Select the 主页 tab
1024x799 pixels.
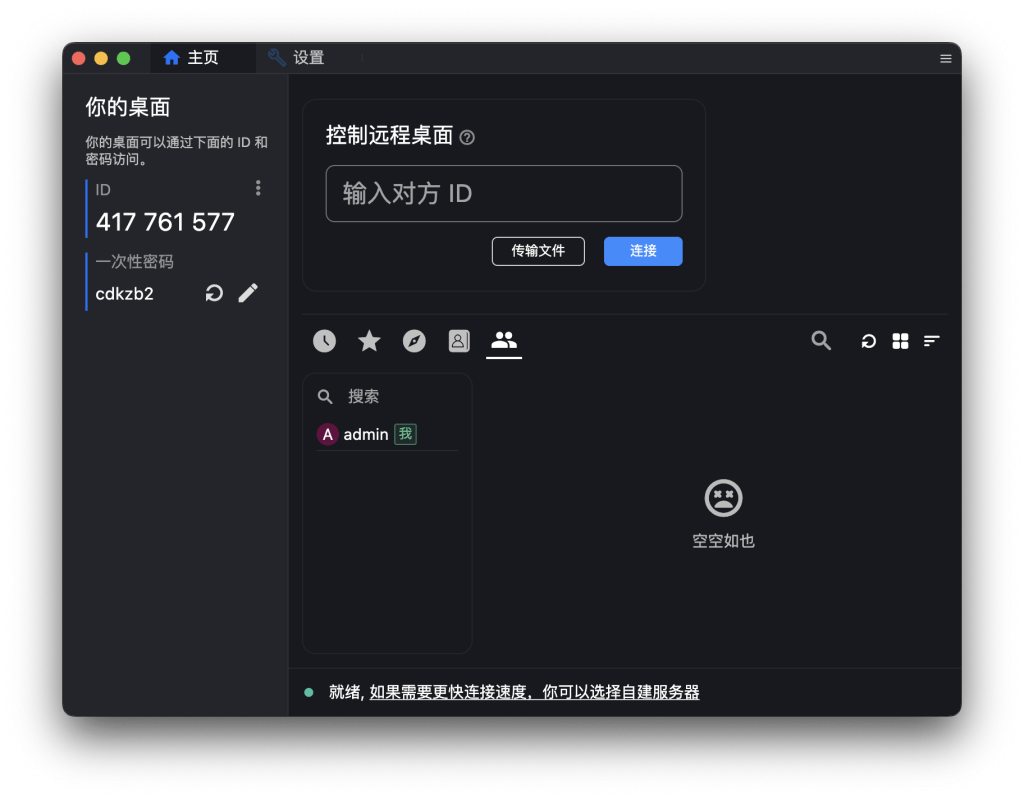pos(200,58)
